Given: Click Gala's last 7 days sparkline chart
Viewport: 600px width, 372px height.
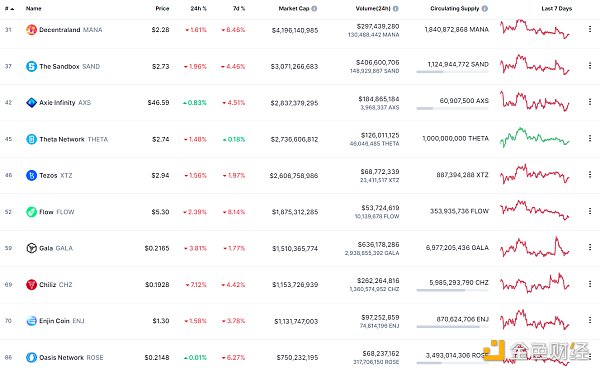Looking at the screenshot, I should [535, 247].
